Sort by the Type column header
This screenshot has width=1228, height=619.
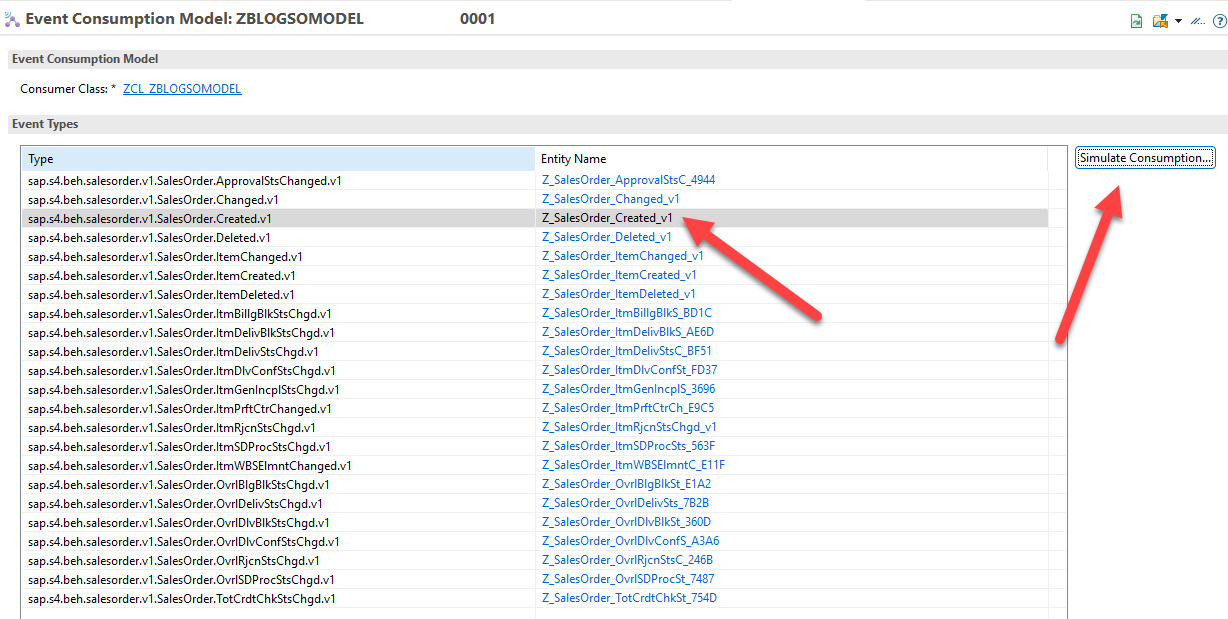[x=277, y=159]
